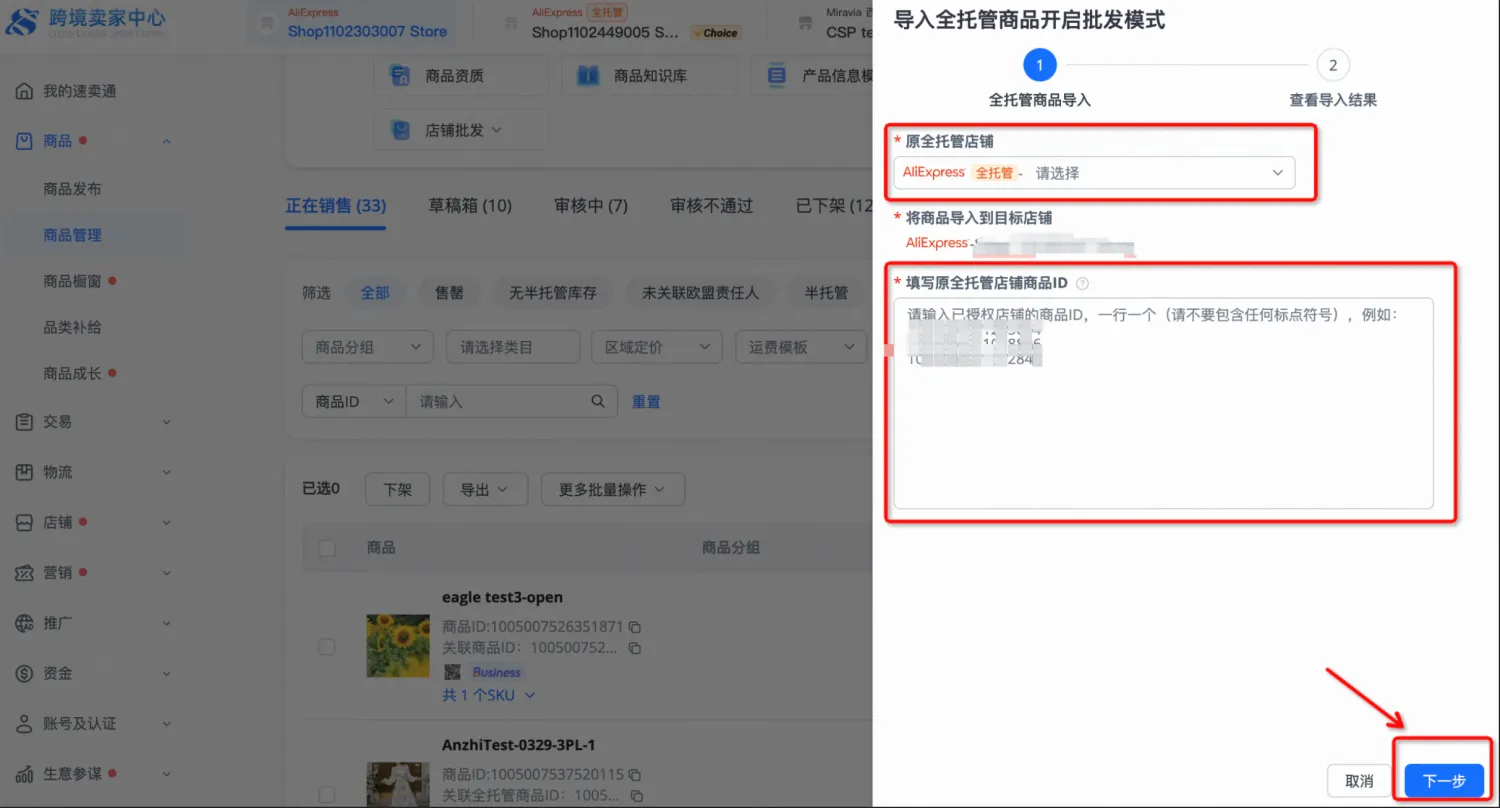Screen dimensions: 1500x808
Task: Check the box for AnzhiTest-0329-3PL-1
Action: pyautogui.click(x=327, y=794)
